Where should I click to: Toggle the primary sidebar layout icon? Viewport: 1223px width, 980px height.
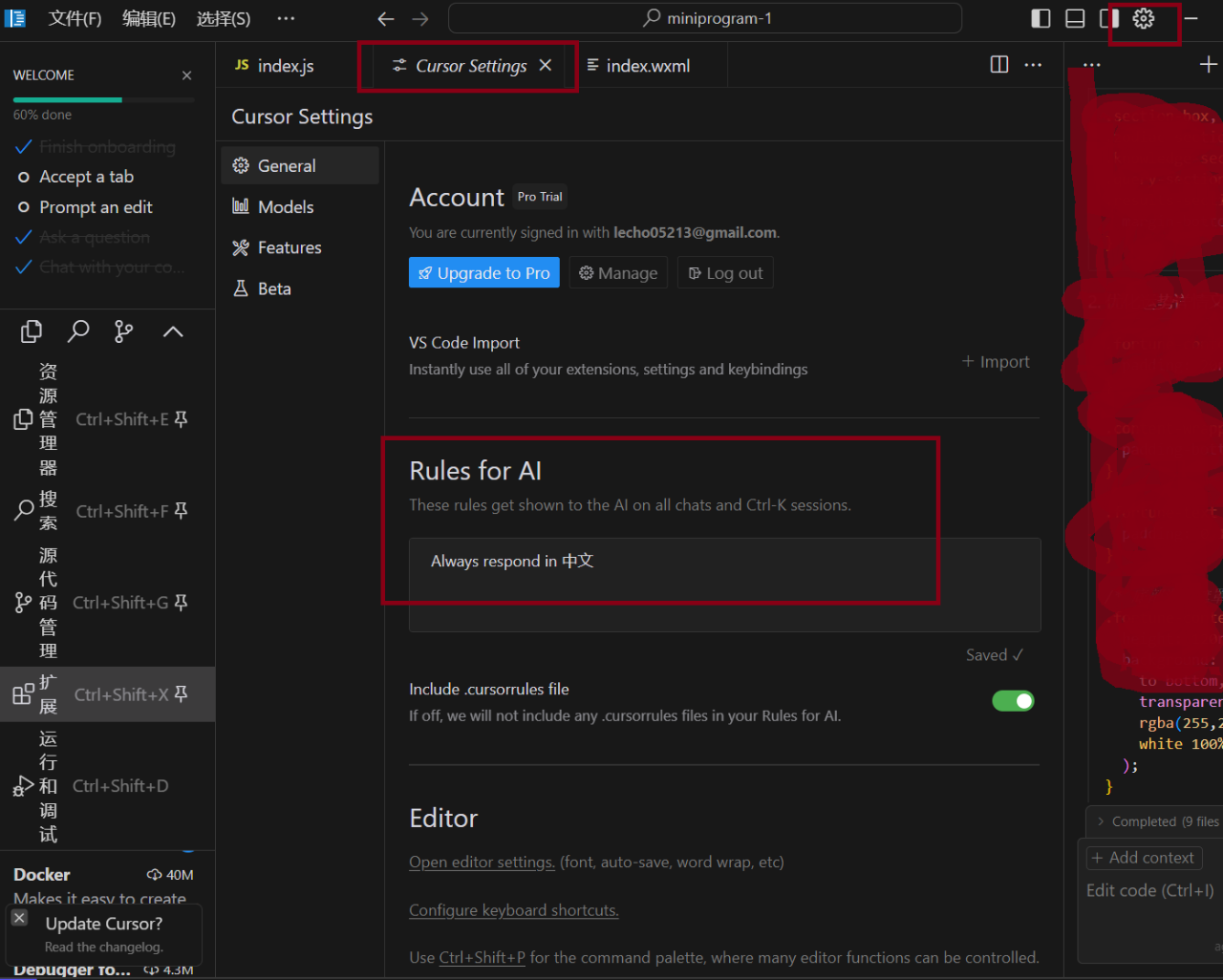pos(1041,19)
